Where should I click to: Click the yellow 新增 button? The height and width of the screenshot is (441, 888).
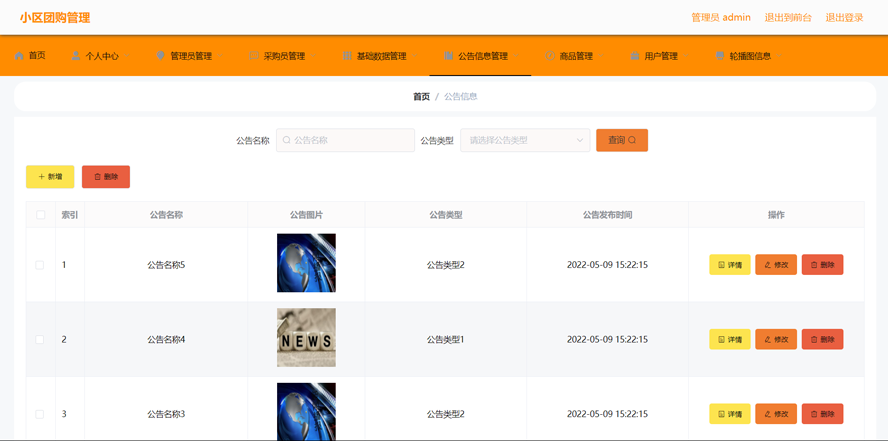point(50,177)
